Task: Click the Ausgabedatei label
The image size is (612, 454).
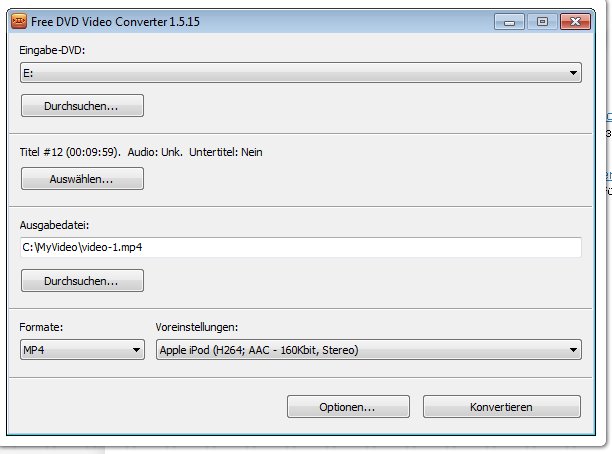Action: point(48,225)
